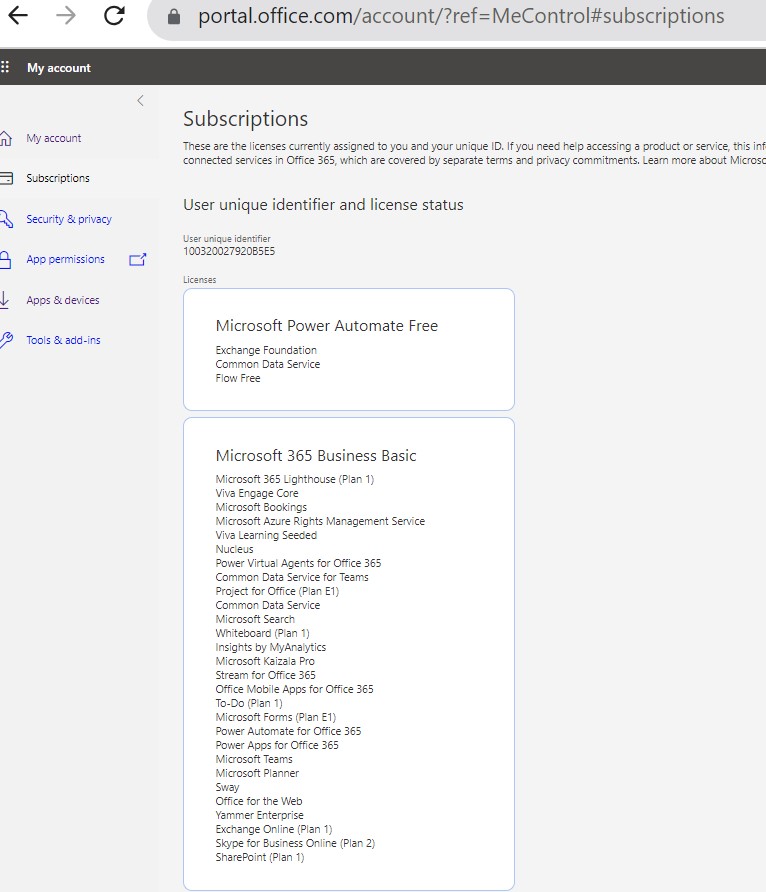Click Yammer Enterprise entry

point(259,815)
